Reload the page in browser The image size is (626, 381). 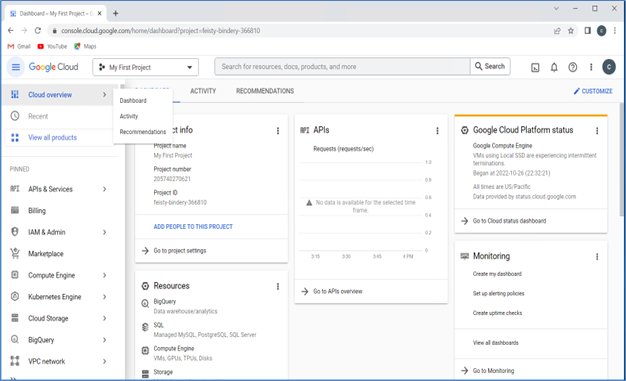tap(38, 31)
